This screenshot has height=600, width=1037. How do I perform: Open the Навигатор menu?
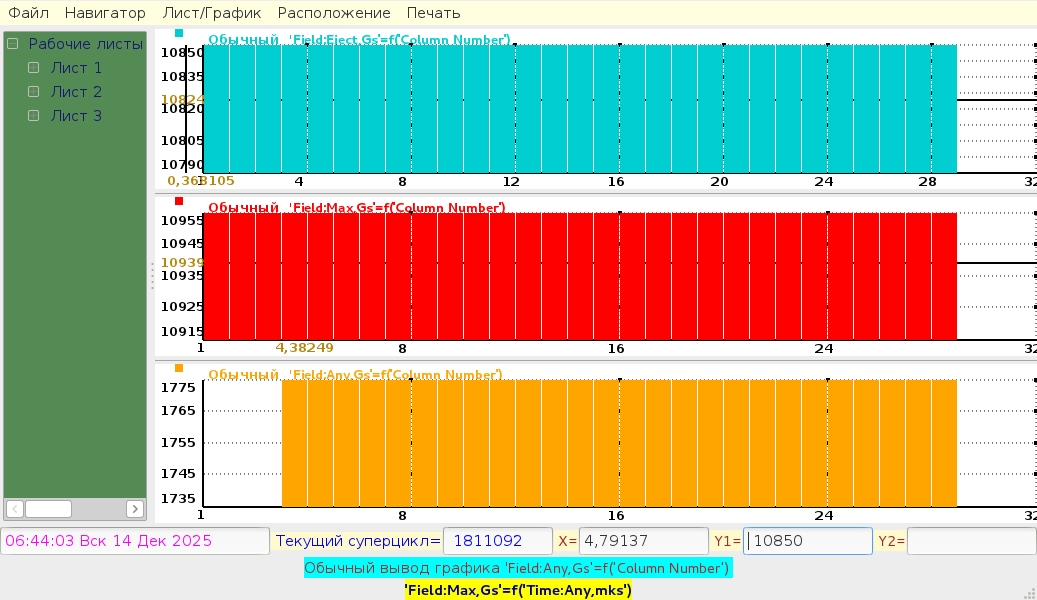coord(105,13)
